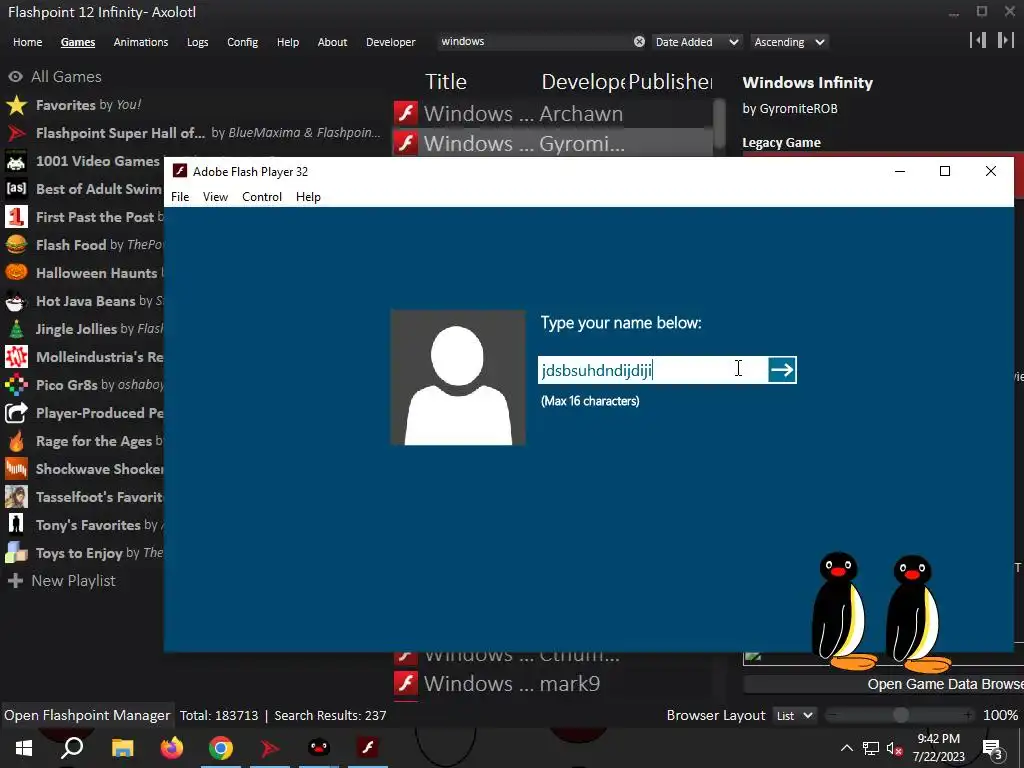Toggle the left sidebar collapse icon
Image resolution: width=1024 pixels, height=768 pixels.
point(978,40)
